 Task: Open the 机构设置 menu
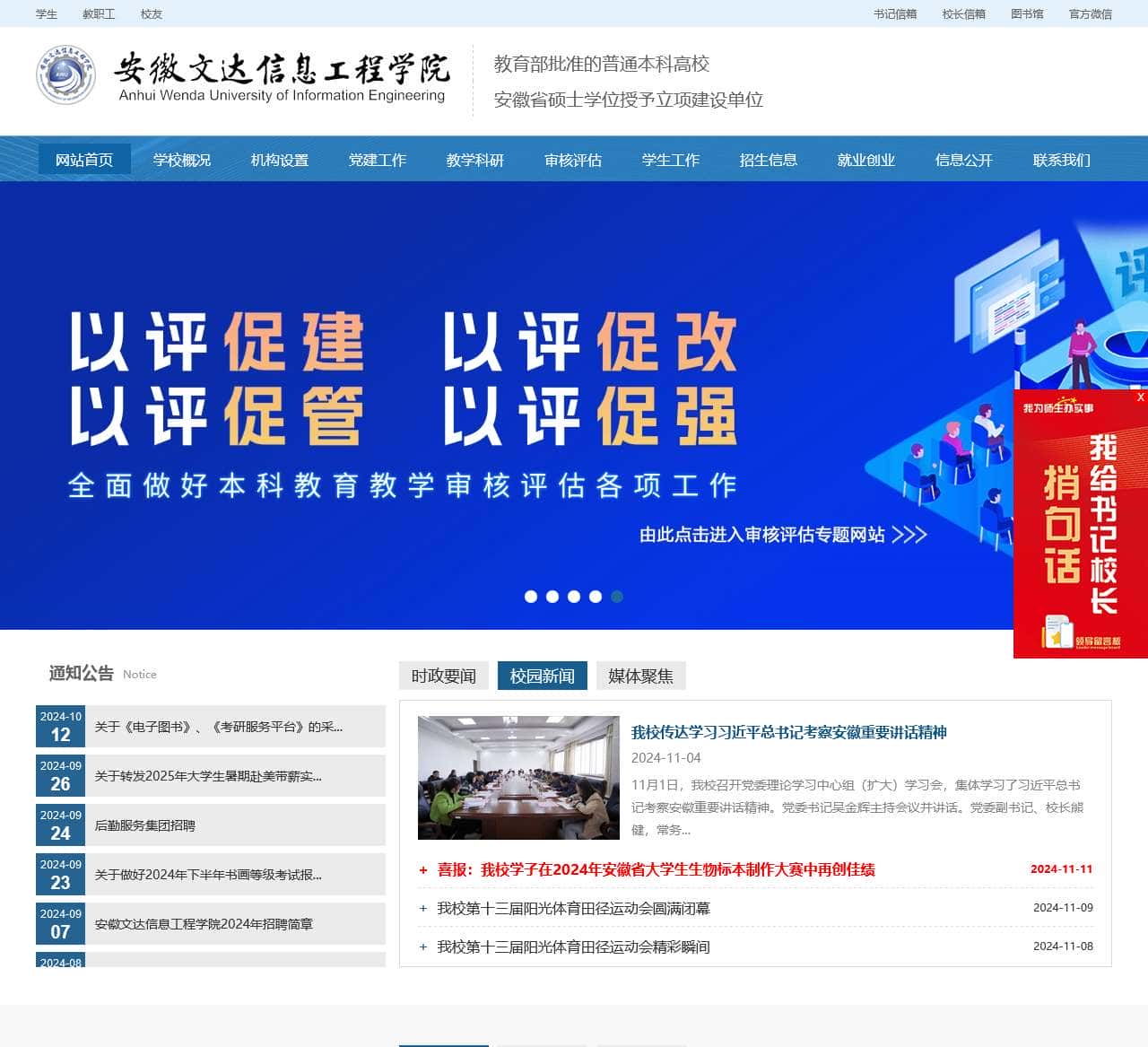tap(280, 160)
